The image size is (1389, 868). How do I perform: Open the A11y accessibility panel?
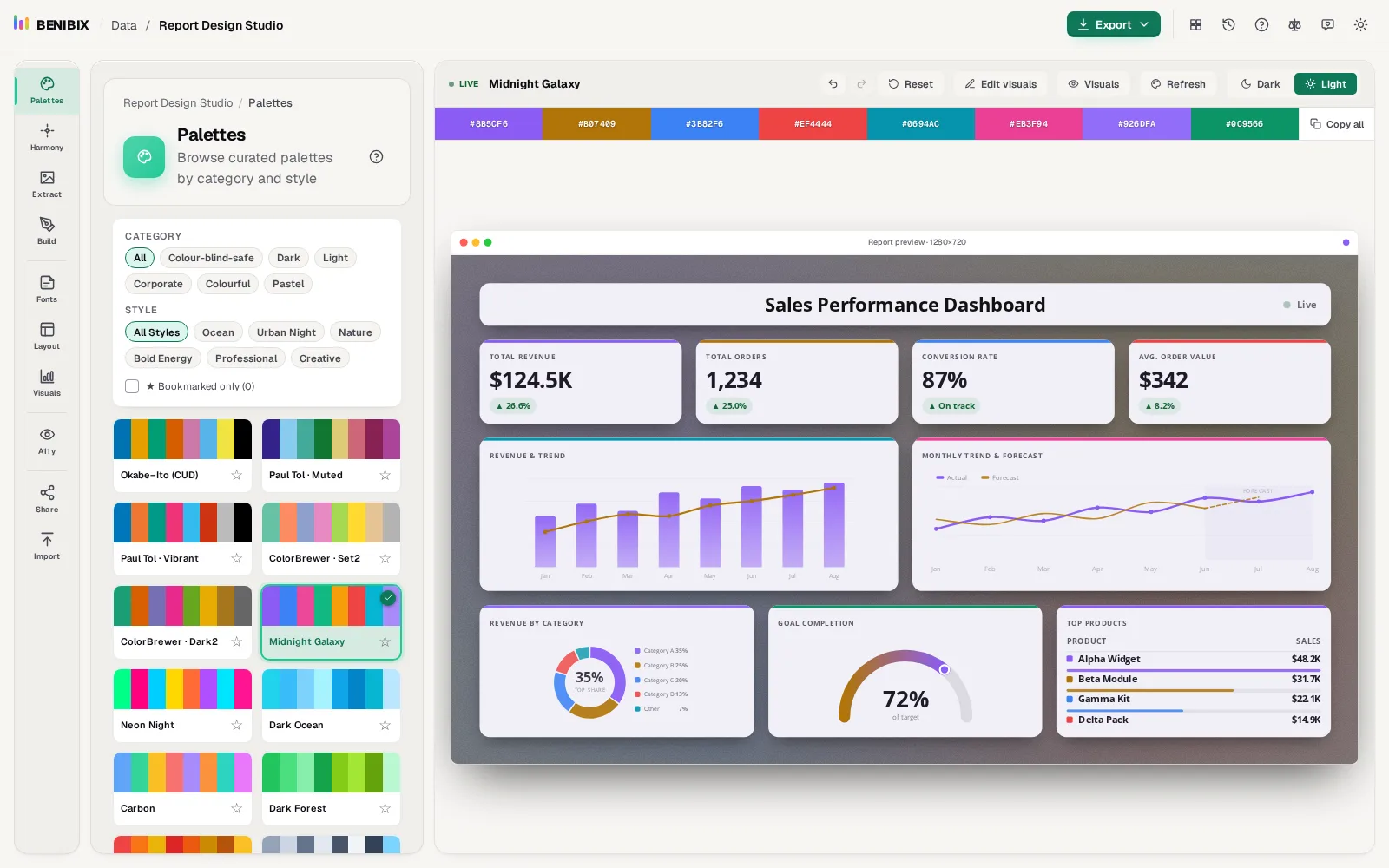[x=47, y=441]
